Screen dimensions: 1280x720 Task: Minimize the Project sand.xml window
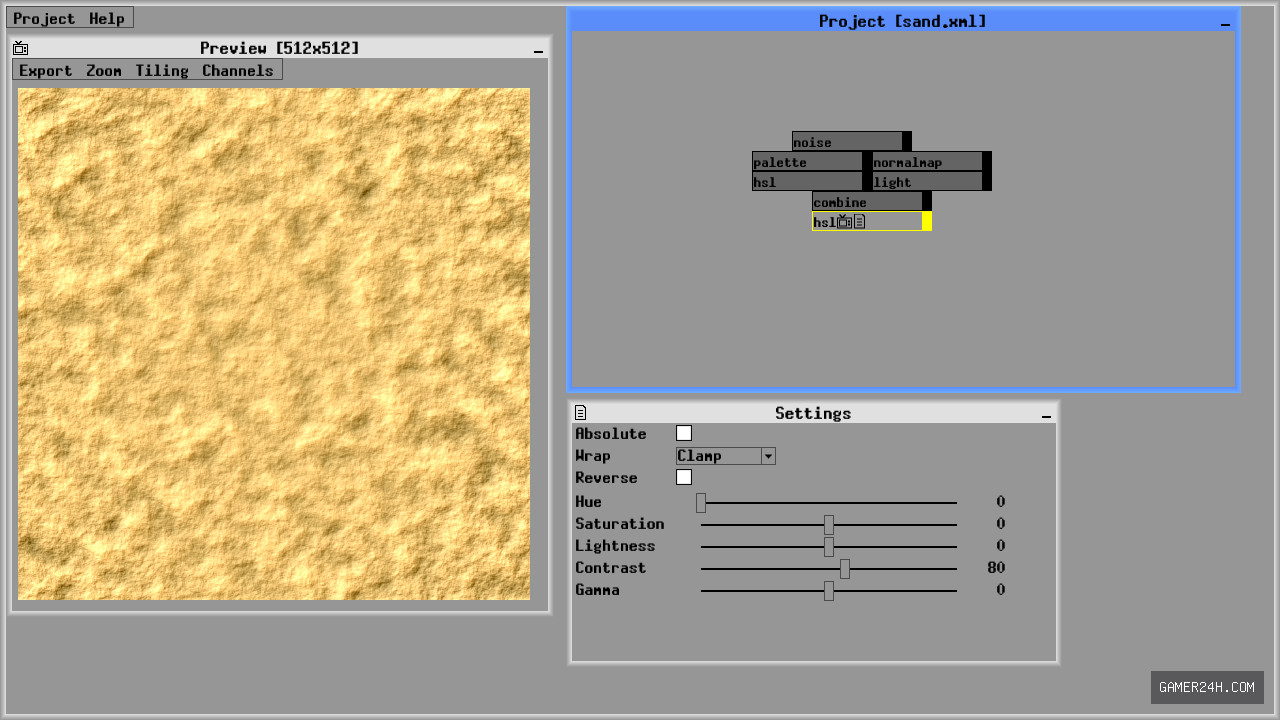point(1226,22)
